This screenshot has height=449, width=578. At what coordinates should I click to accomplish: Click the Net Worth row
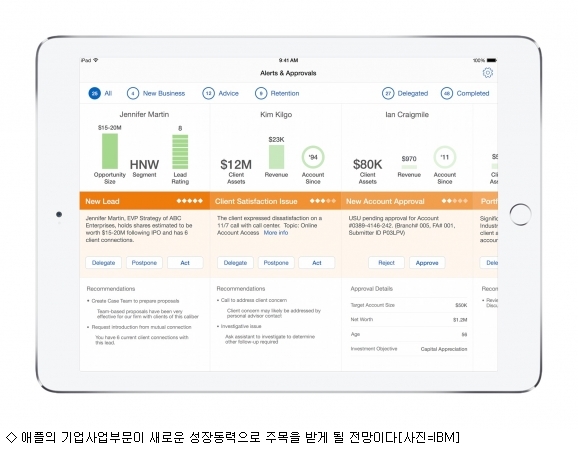coord(409,320)
